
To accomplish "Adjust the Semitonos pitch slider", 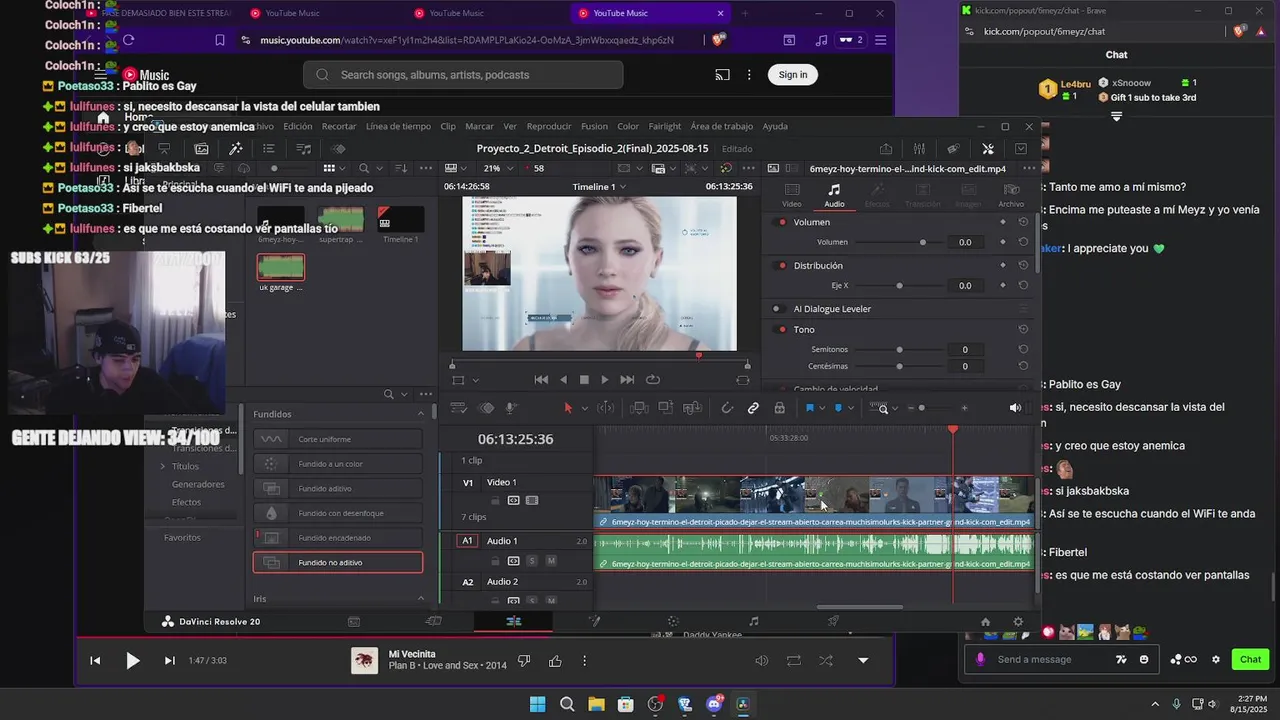I will [898, 349].
